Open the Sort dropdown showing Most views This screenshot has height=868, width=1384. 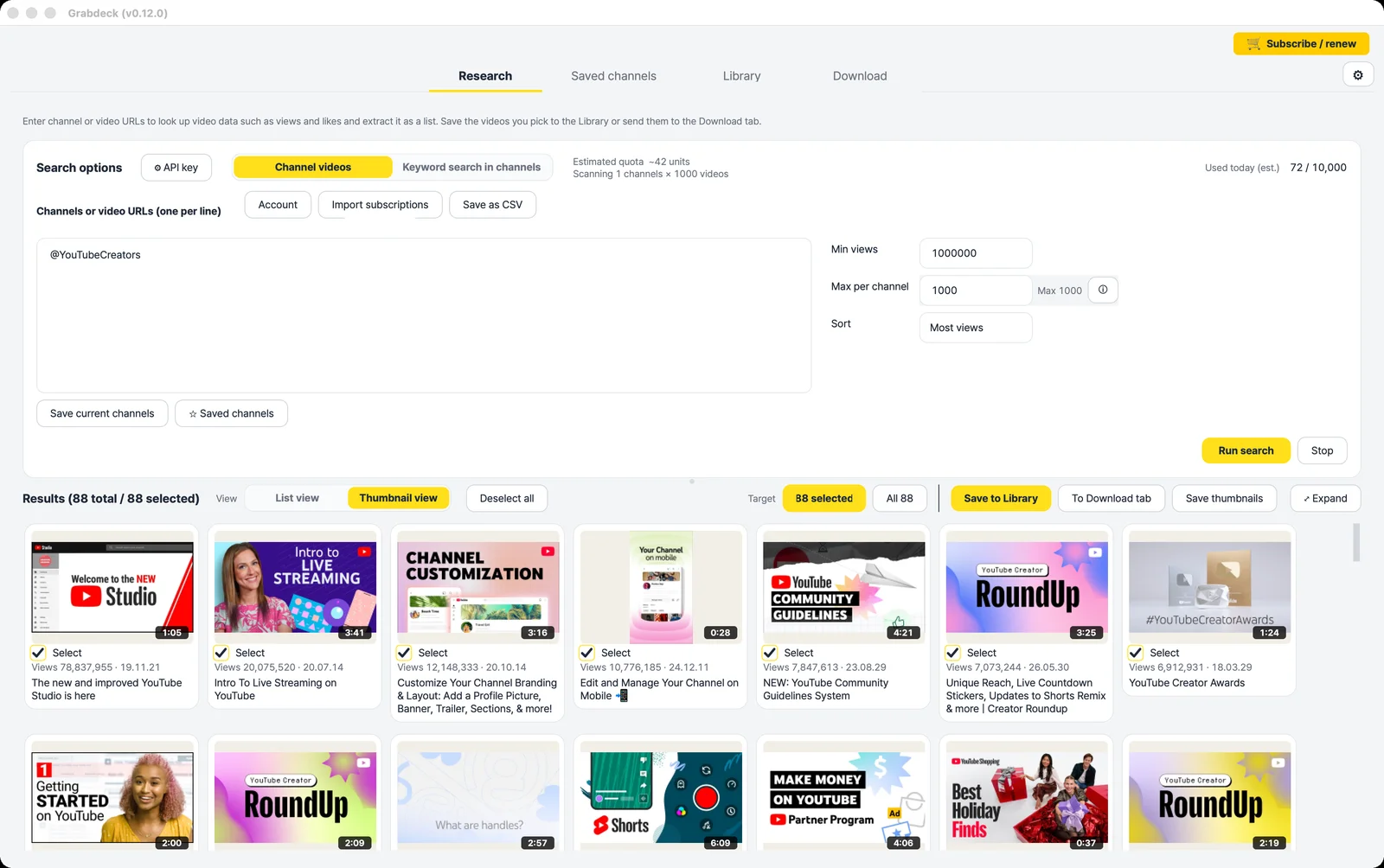point(976,328)
